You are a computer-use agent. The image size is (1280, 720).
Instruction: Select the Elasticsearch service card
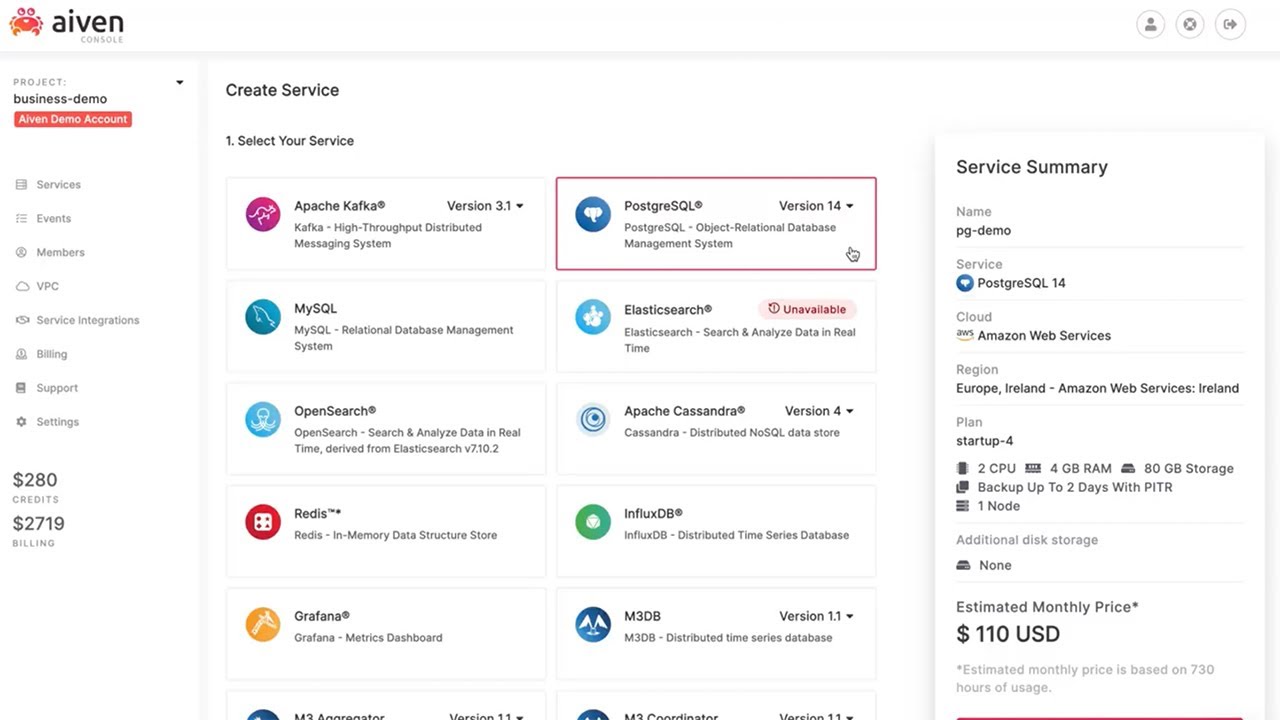click(716, 326)
